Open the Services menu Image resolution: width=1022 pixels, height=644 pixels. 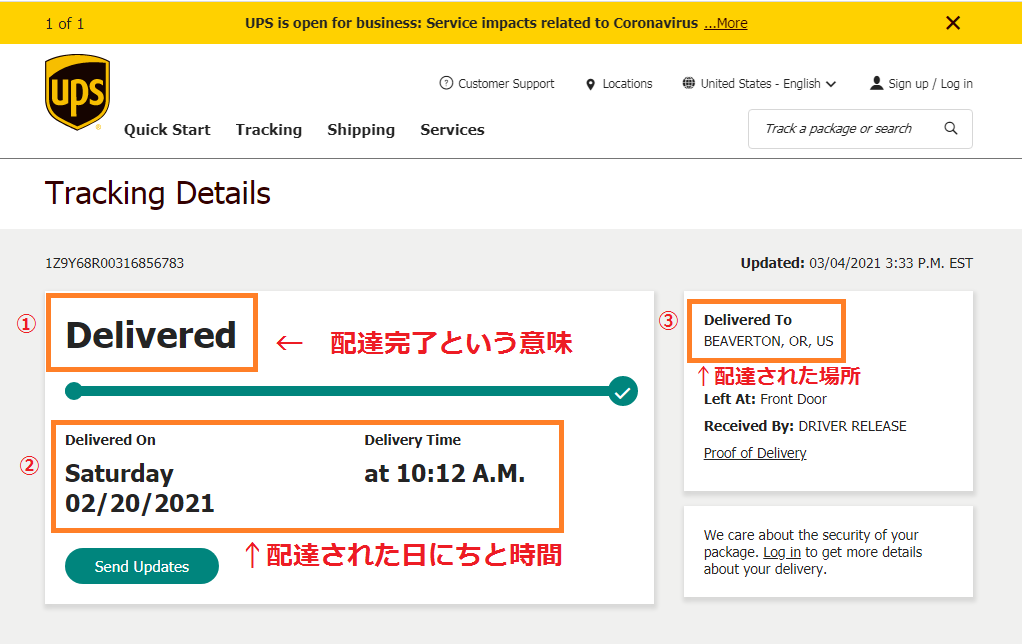pyautogui.click(x=452, y=130)
